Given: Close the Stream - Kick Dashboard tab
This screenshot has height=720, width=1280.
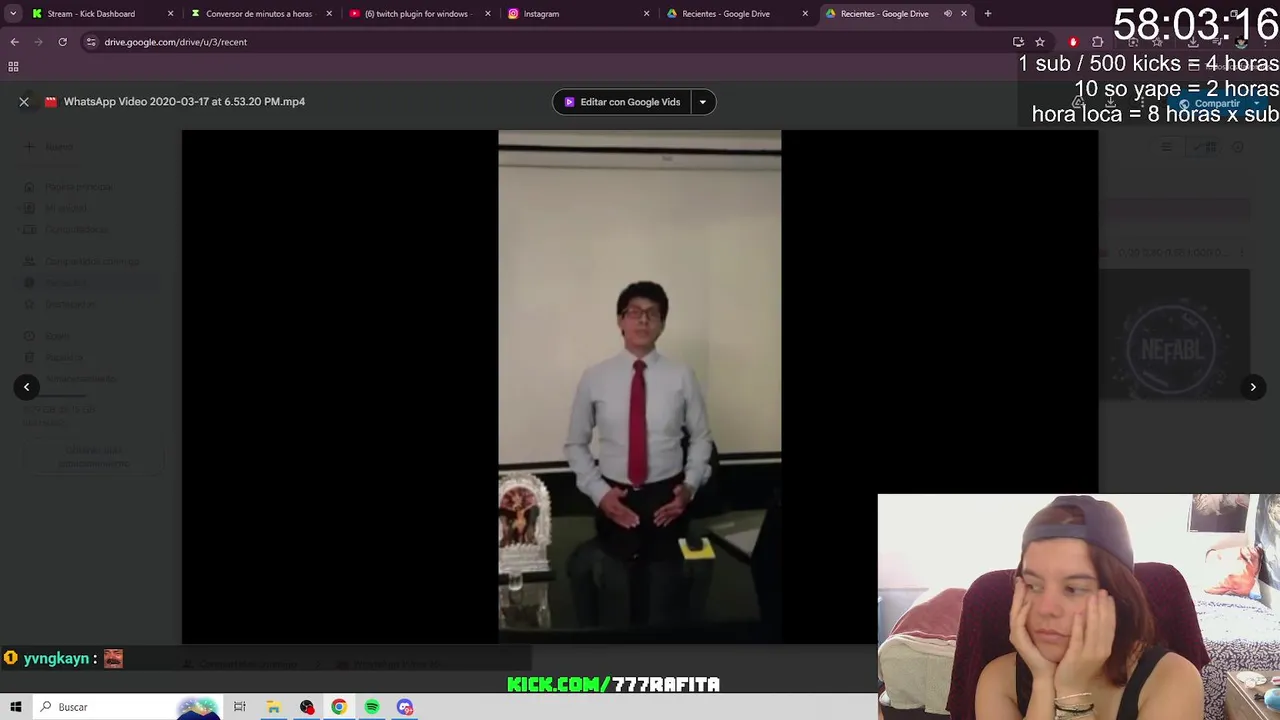Looking at the screenshot, I should click(x=170, y=14).
